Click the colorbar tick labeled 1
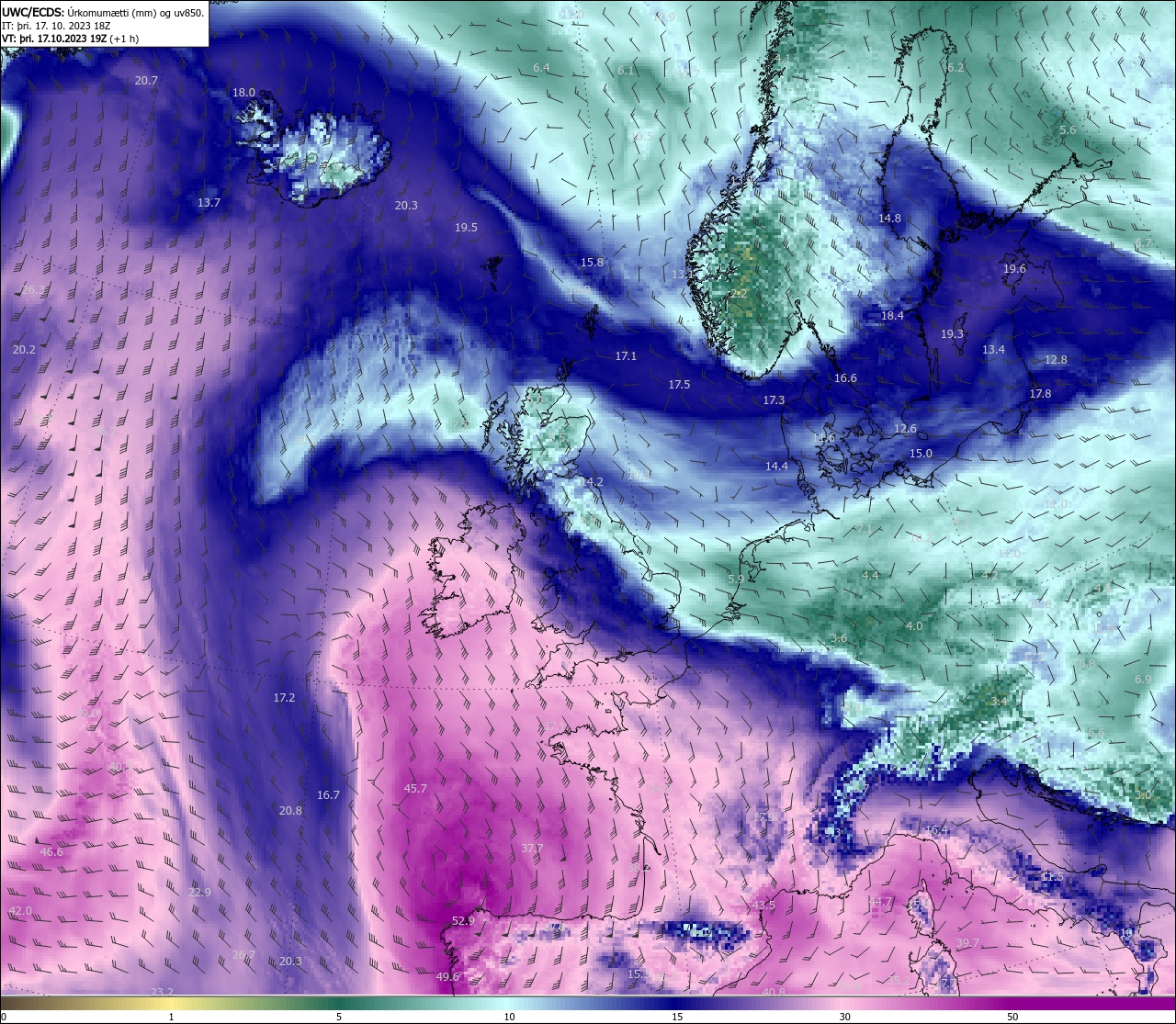The width and height of the screenshot is (1176, 1024). (172, 1017)
